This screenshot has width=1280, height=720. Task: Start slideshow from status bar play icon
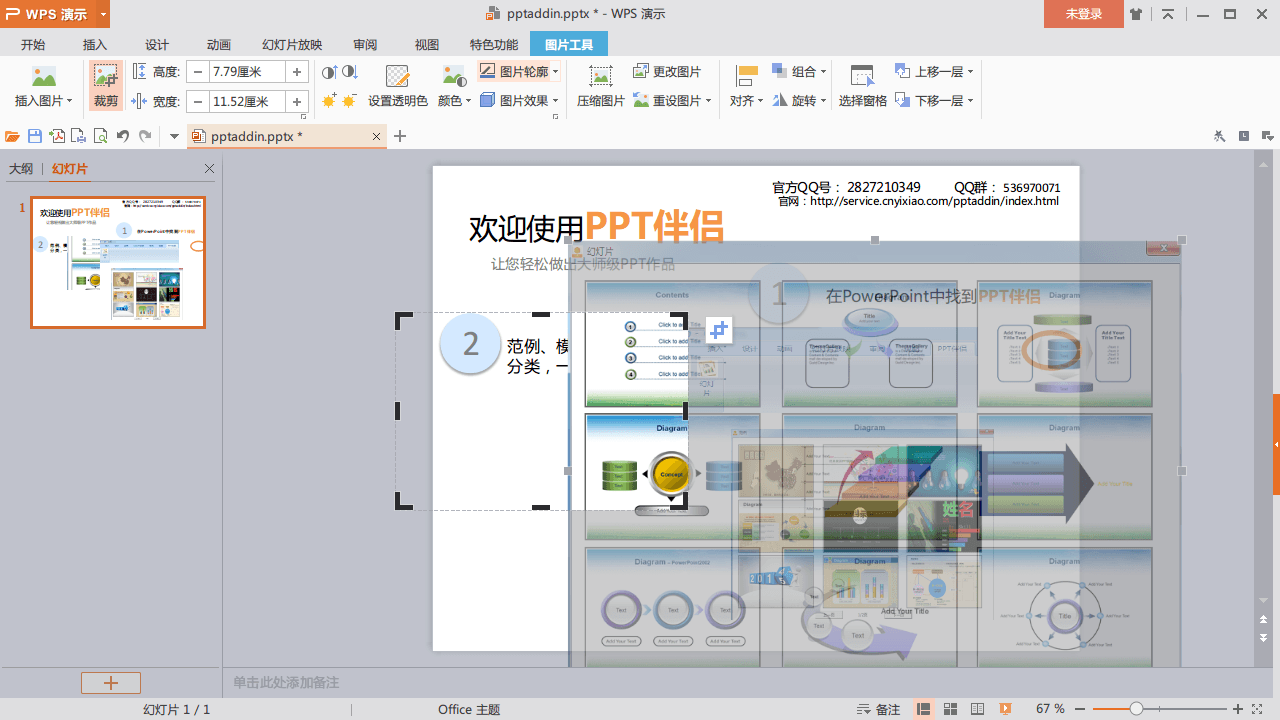[1005, 709]
